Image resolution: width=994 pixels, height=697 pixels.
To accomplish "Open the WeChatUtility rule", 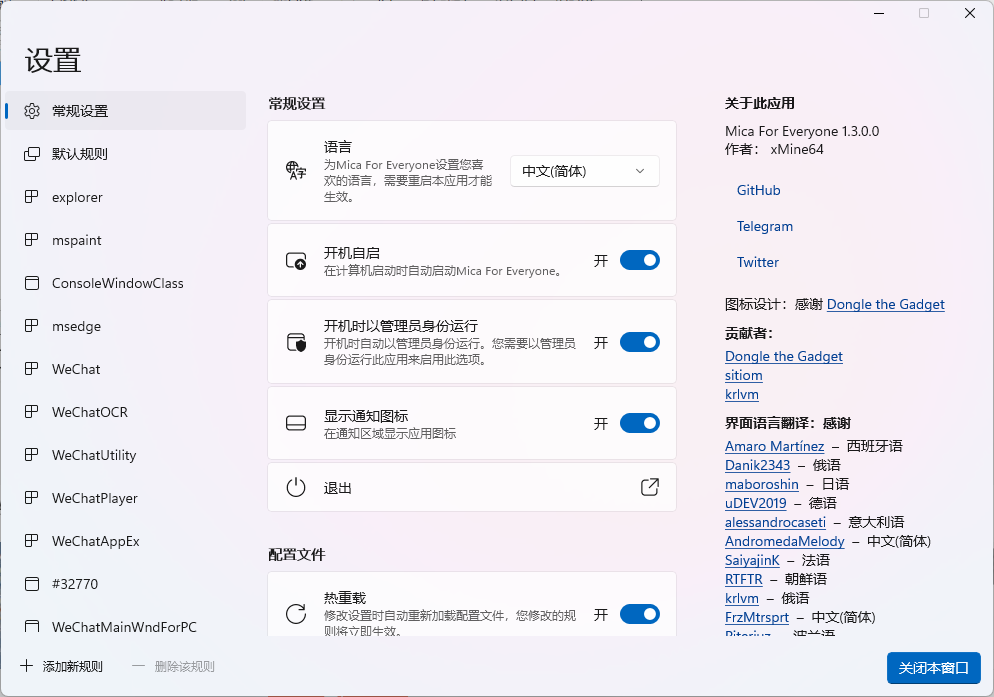I will click(x=126, y=455).
